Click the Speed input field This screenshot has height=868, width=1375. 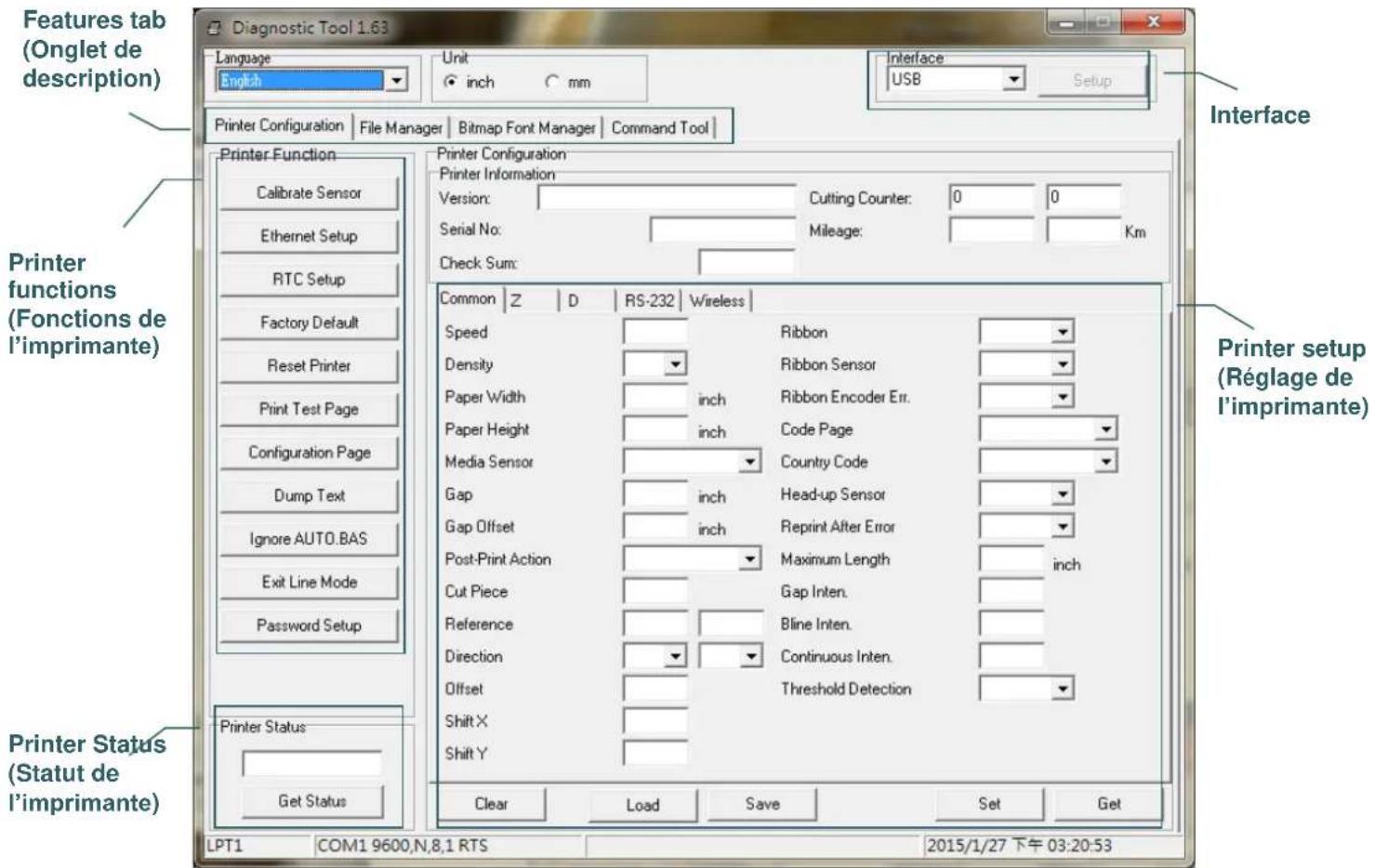[655, 332]
